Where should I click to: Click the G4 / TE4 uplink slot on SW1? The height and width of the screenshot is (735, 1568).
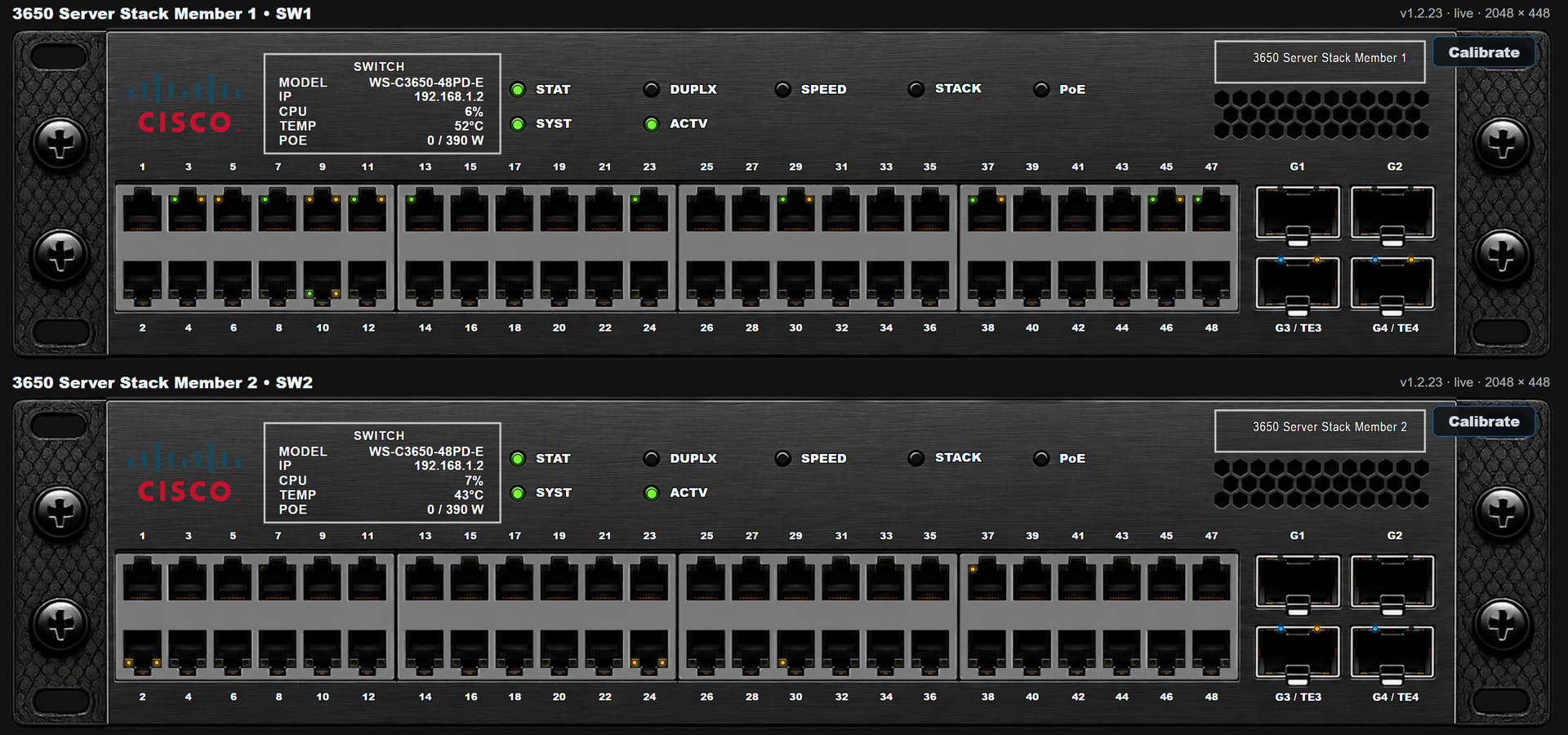1392,284
